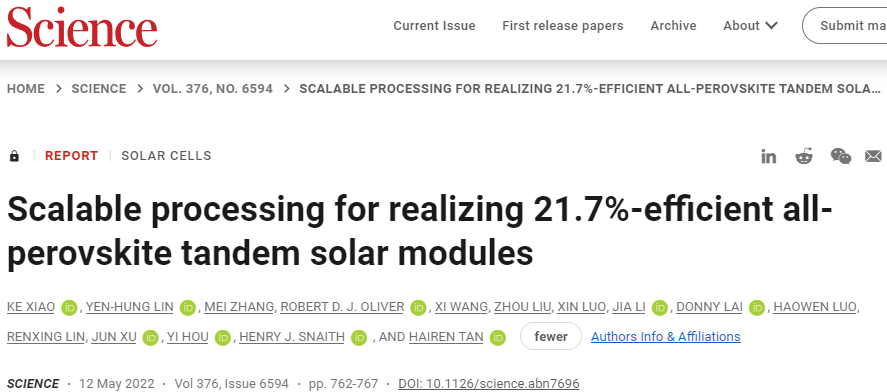Click the Submit manuscript button
The width and height of the screenshot is (887, 392).
(845, 25)
